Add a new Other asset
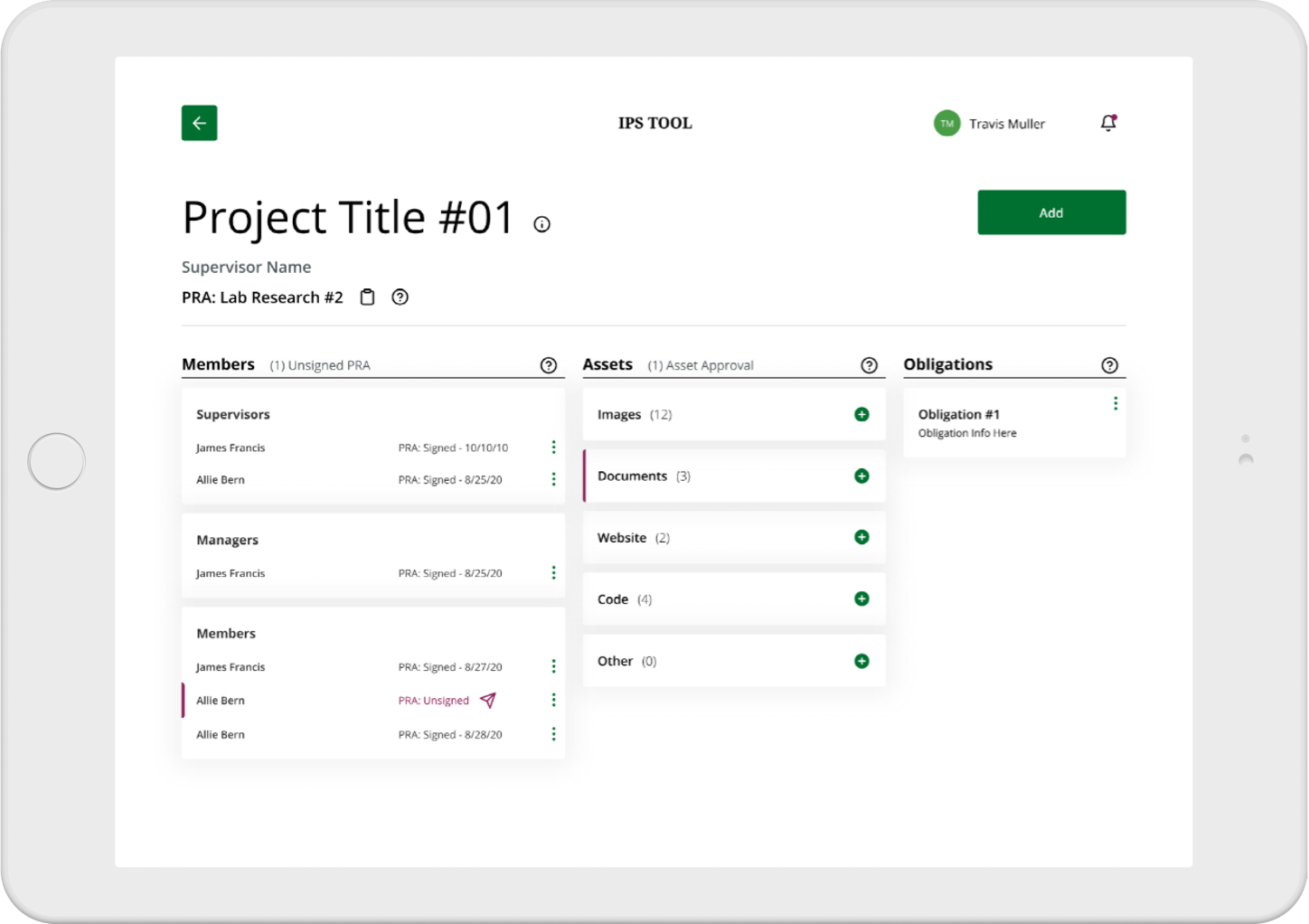Screen dimensions: 1309x924 tap(862, 661)
